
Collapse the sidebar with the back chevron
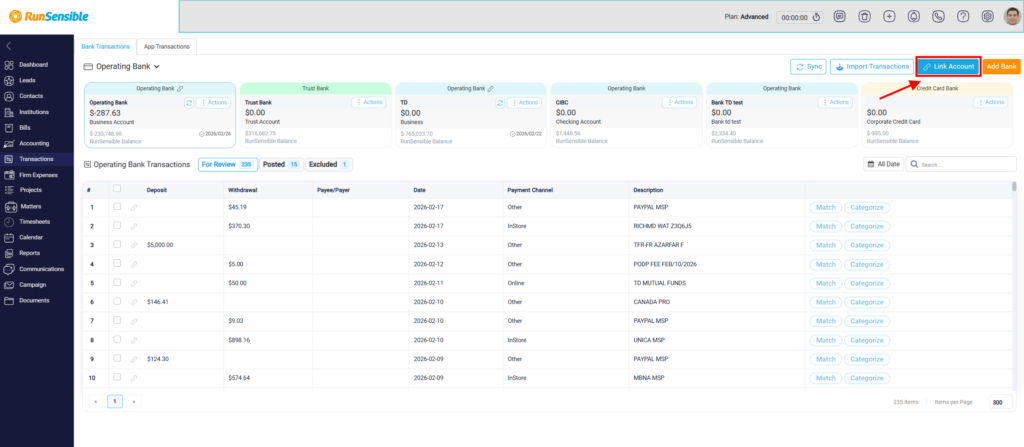[x=8, y=46]
